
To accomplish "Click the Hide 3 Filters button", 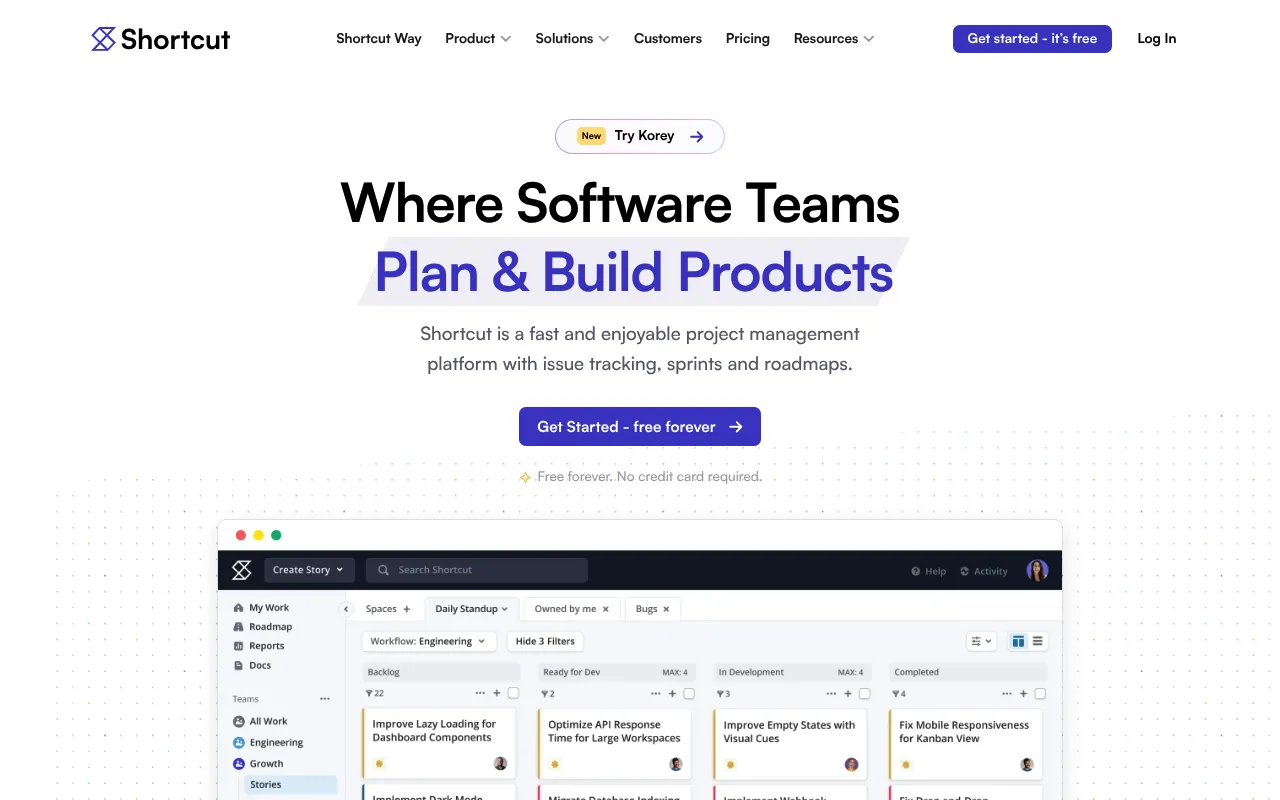I will point(545,641).
